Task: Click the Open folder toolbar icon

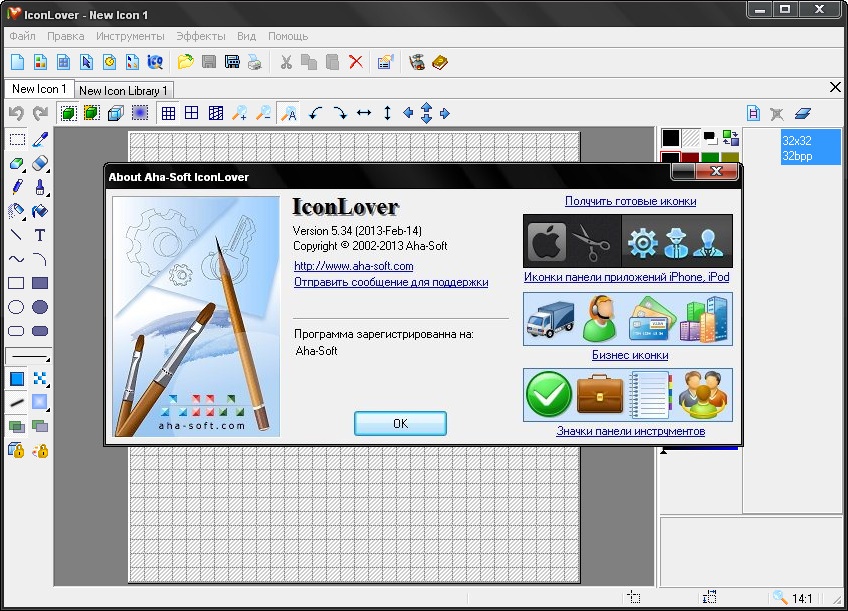Action: 185,62
